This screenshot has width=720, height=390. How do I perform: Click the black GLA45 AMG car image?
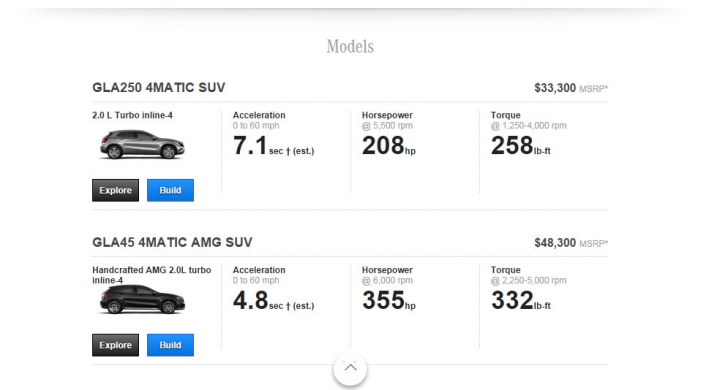click(142, 300)
